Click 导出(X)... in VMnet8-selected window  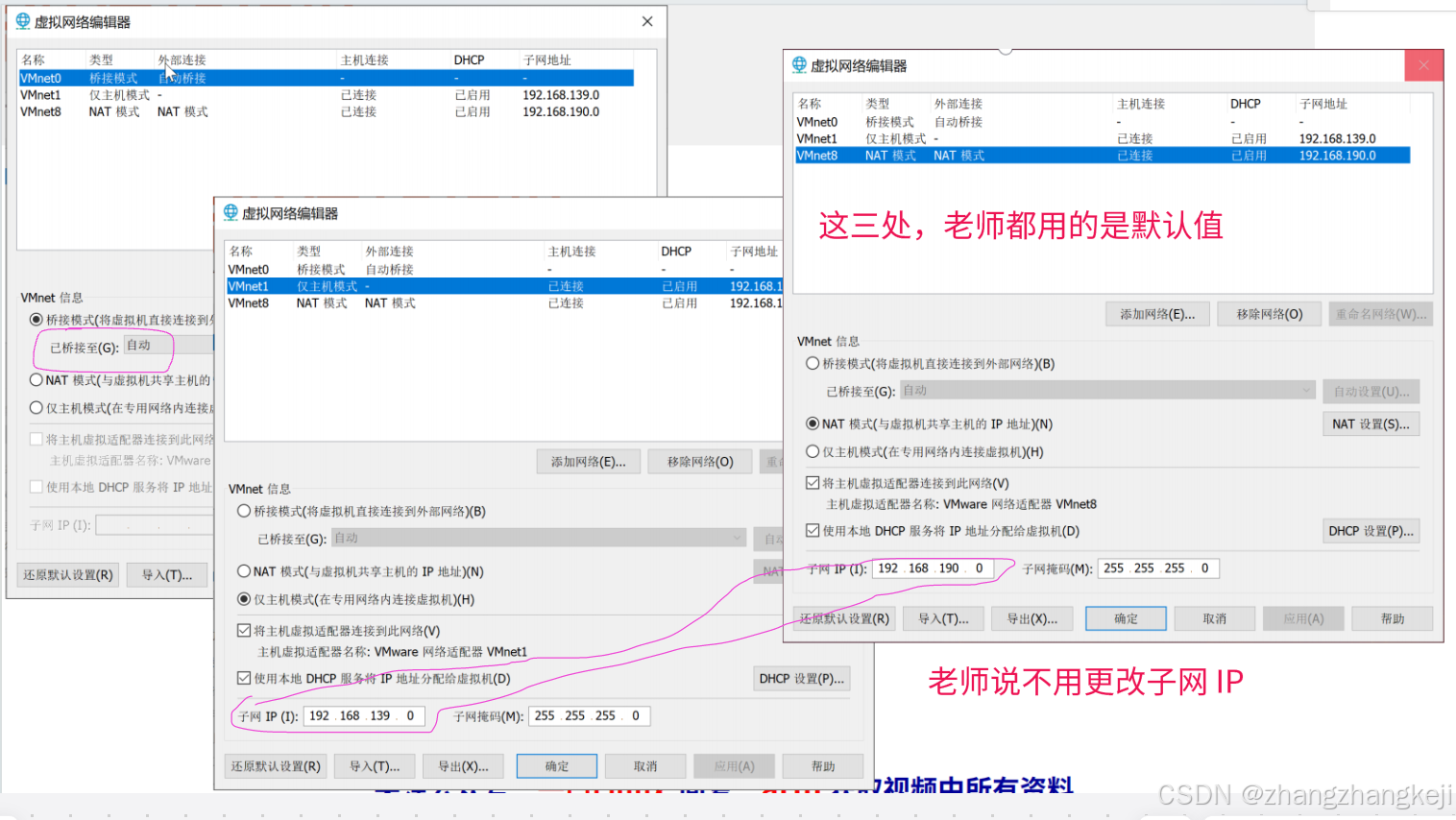pos(1032,618)
